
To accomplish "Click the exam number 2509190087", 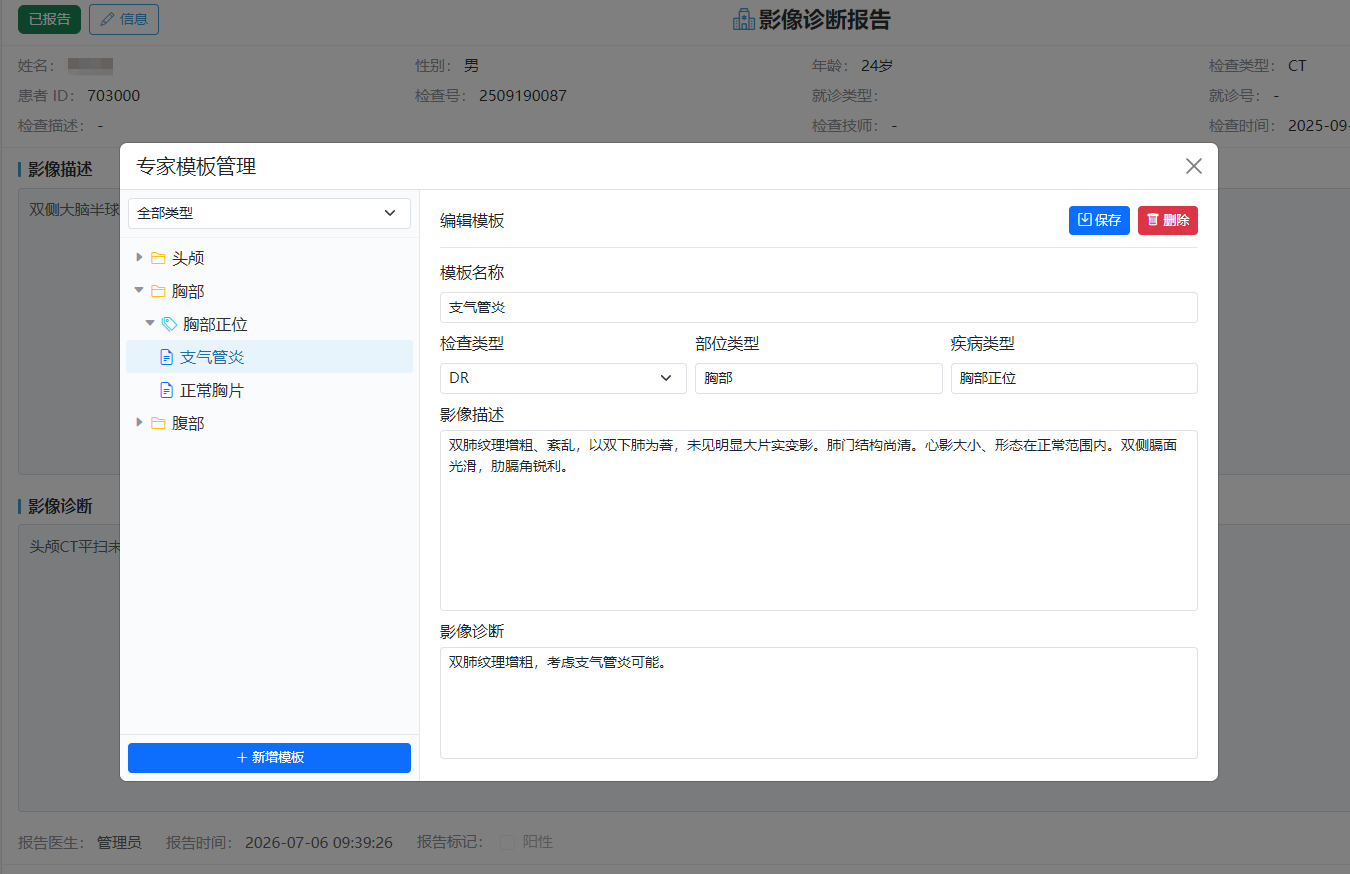I will 523,96.
